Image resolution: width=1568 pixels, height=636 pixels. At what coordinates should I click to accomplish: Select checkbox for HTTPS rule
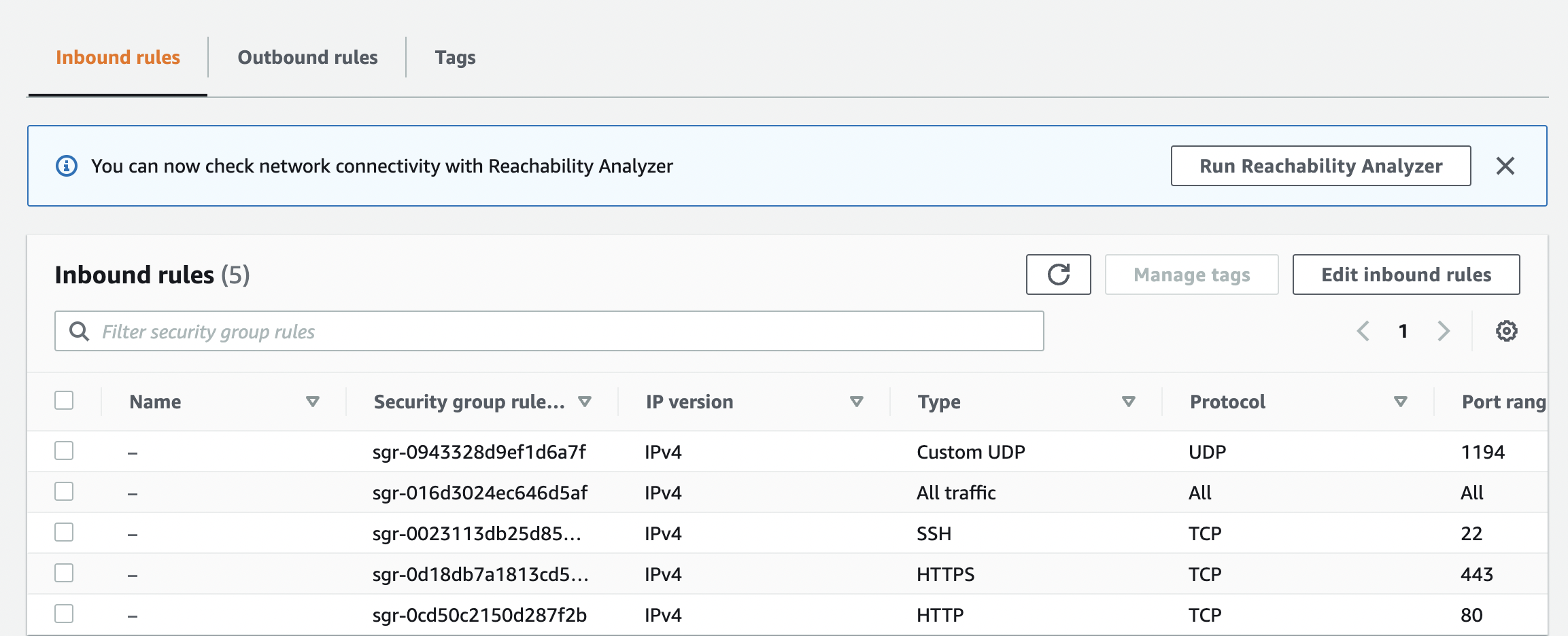64,573
